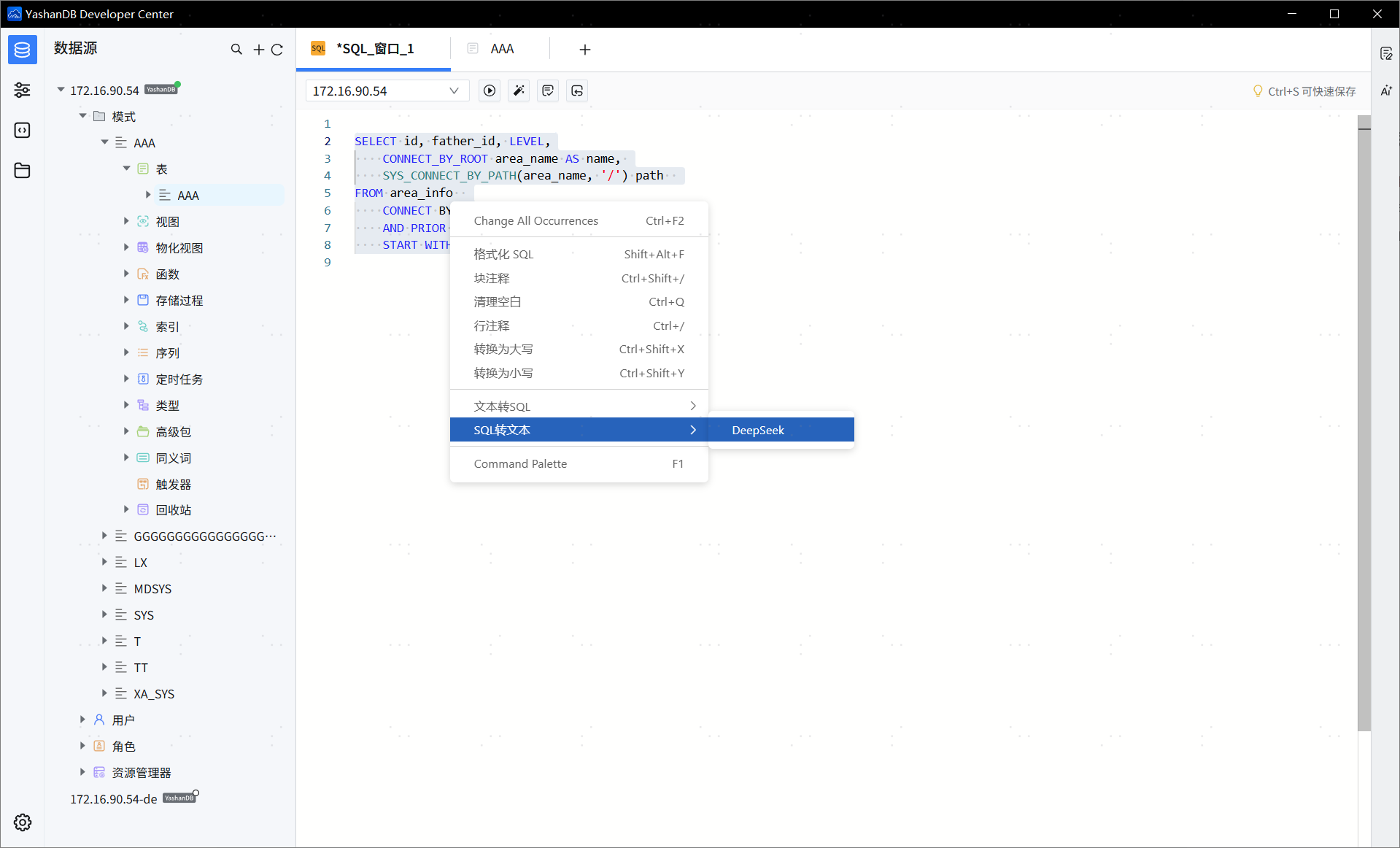Click the run SQL play icon

[x=490, y=90]
